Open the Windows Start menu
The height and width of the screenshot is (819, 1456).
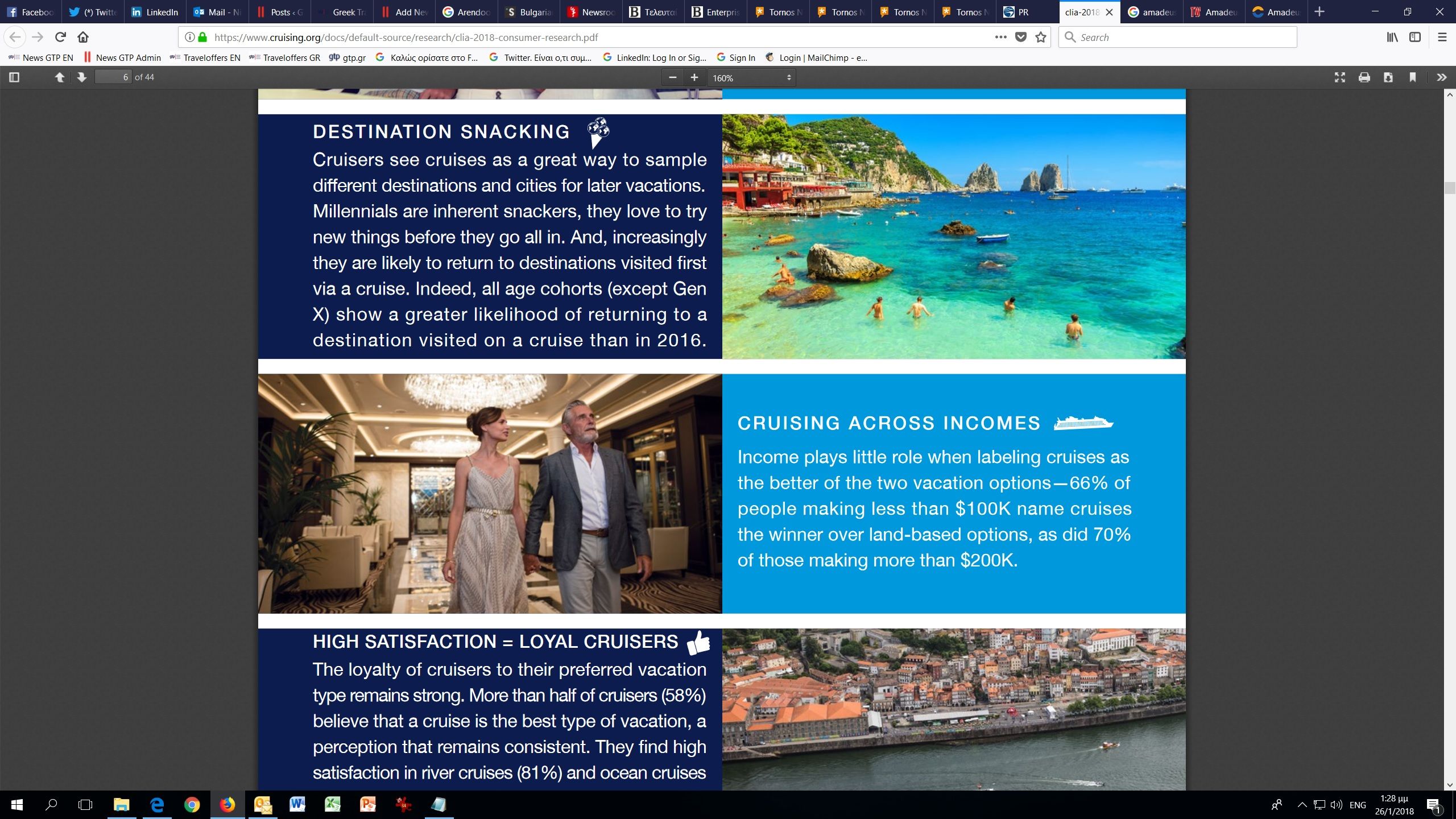(x=17, y=805)
